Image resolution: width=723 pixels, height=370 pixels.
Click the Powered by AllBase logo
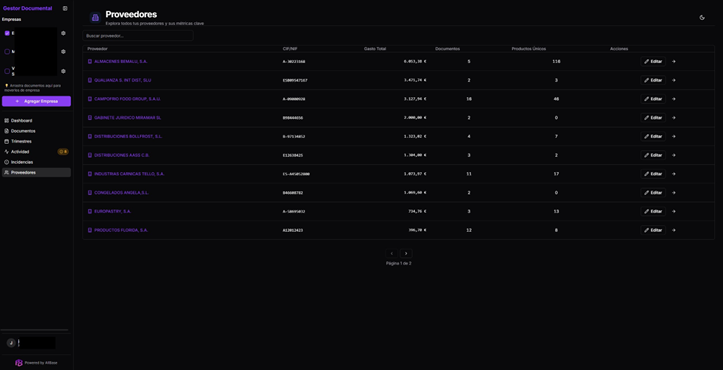pyautogui.click(x=18, y=363)
